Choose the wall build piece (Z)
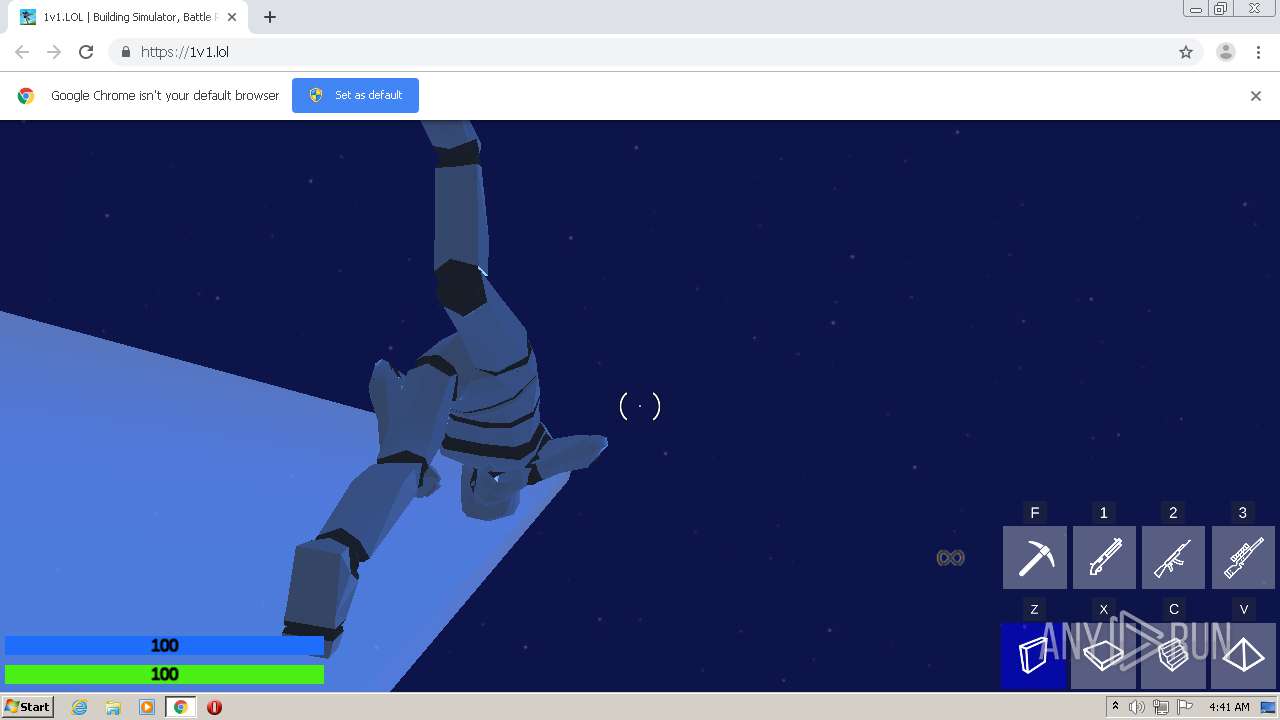The height and width of the screenshot is (720, 1280). click(1034, 656)
